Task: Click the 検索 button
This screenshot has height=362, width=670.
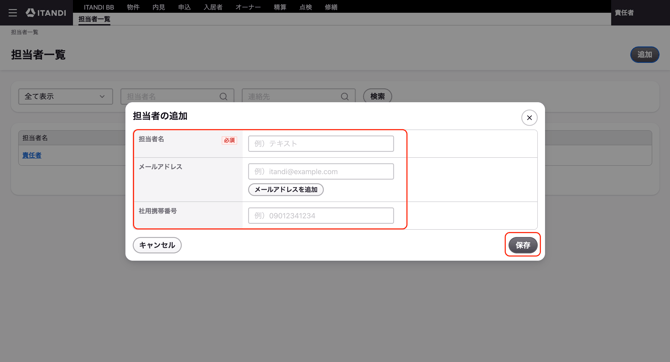Action: pos(377,97)
